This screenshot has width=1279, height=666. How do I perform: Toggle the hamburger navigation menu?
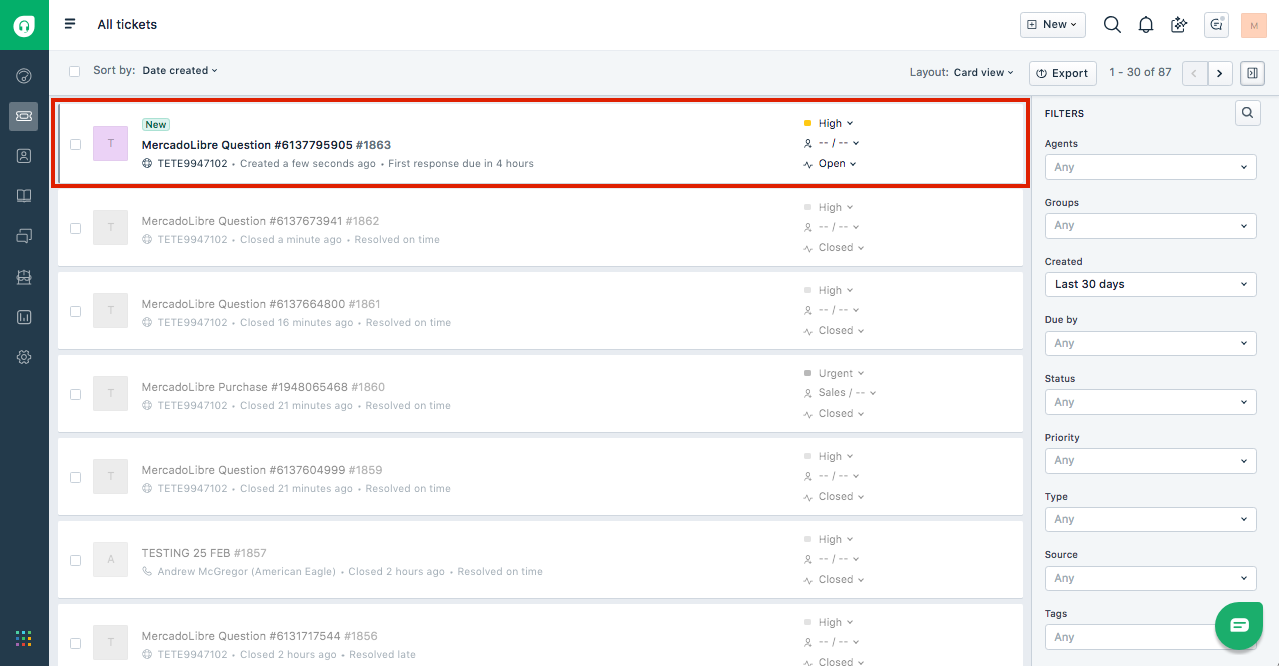tap(70, 24)
